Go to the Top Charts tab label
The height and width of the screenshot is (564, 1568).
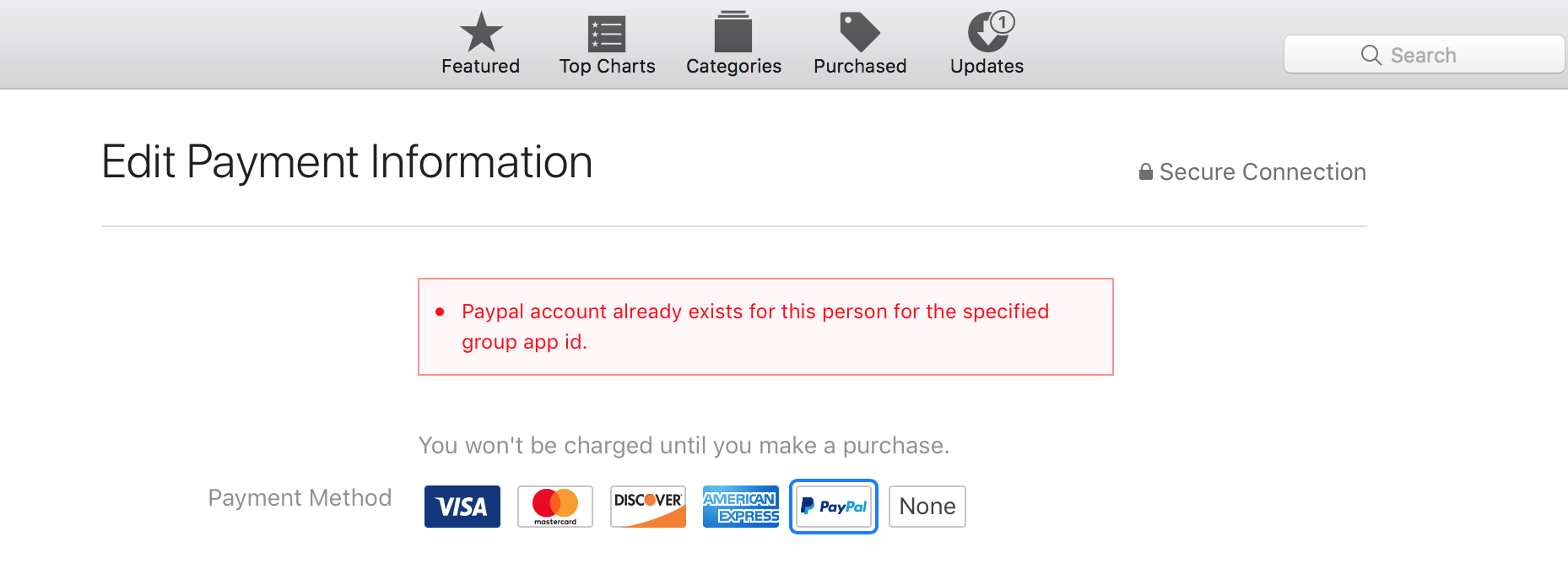pos(607,67)
